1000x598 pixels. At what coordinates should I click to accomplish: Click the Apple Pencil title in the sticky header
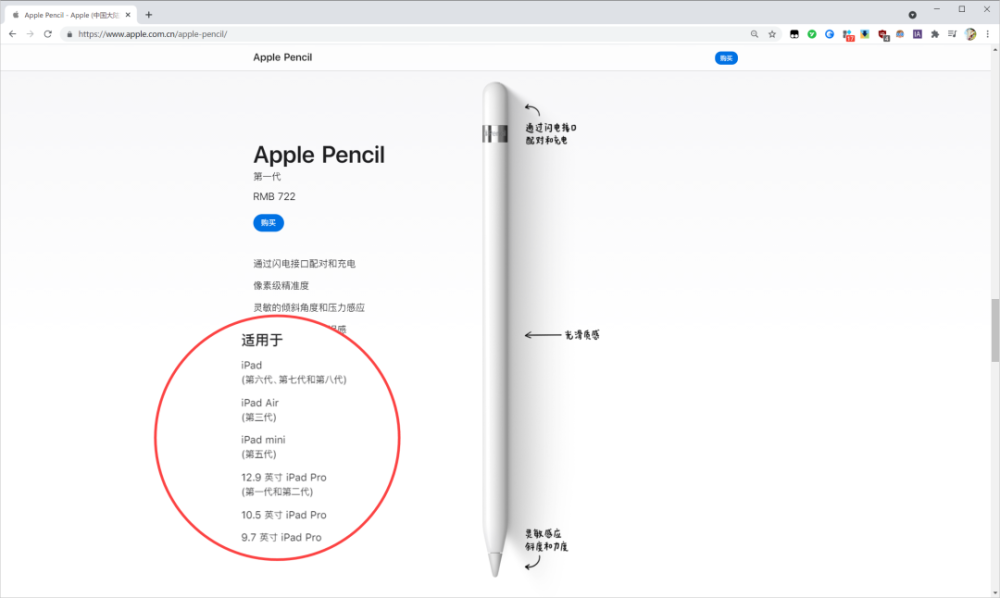coord(283,57)
